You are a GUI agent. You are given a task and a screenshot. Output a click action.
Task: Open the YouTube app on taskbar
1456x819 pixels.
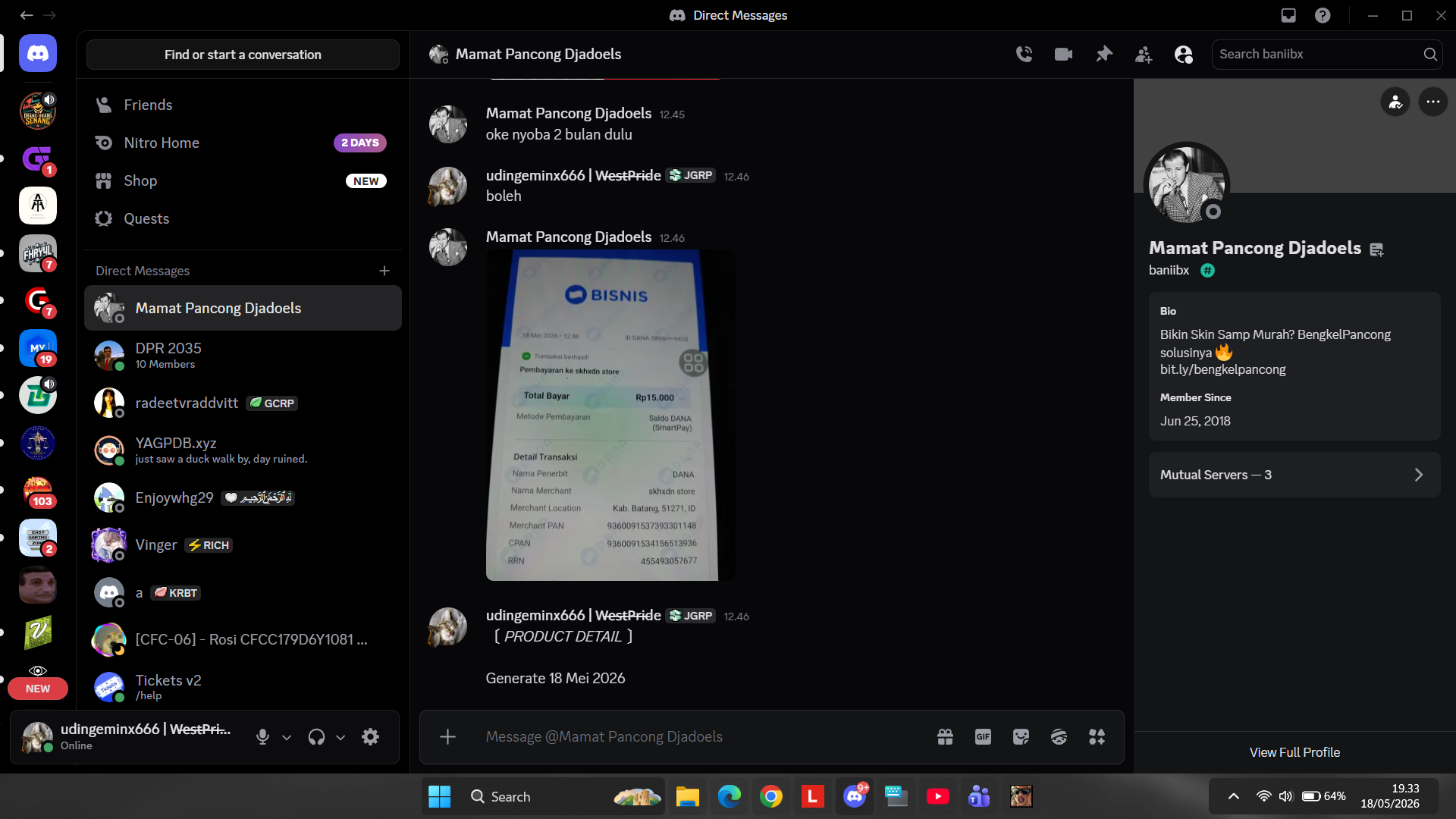click(937, 796)
